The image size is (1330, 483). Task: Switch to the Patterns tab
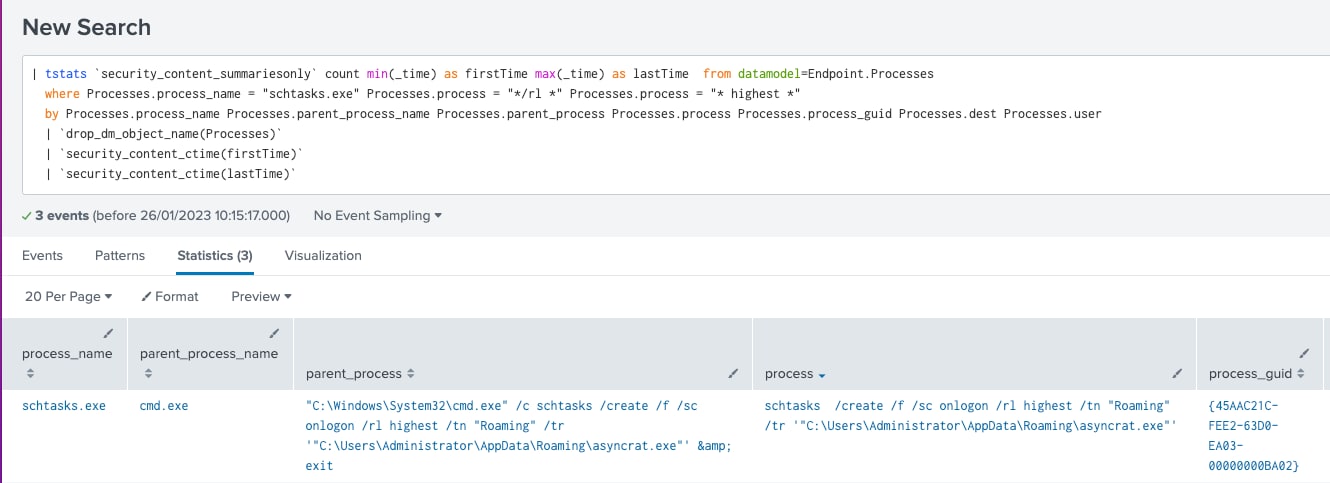[x=120, y=255]
